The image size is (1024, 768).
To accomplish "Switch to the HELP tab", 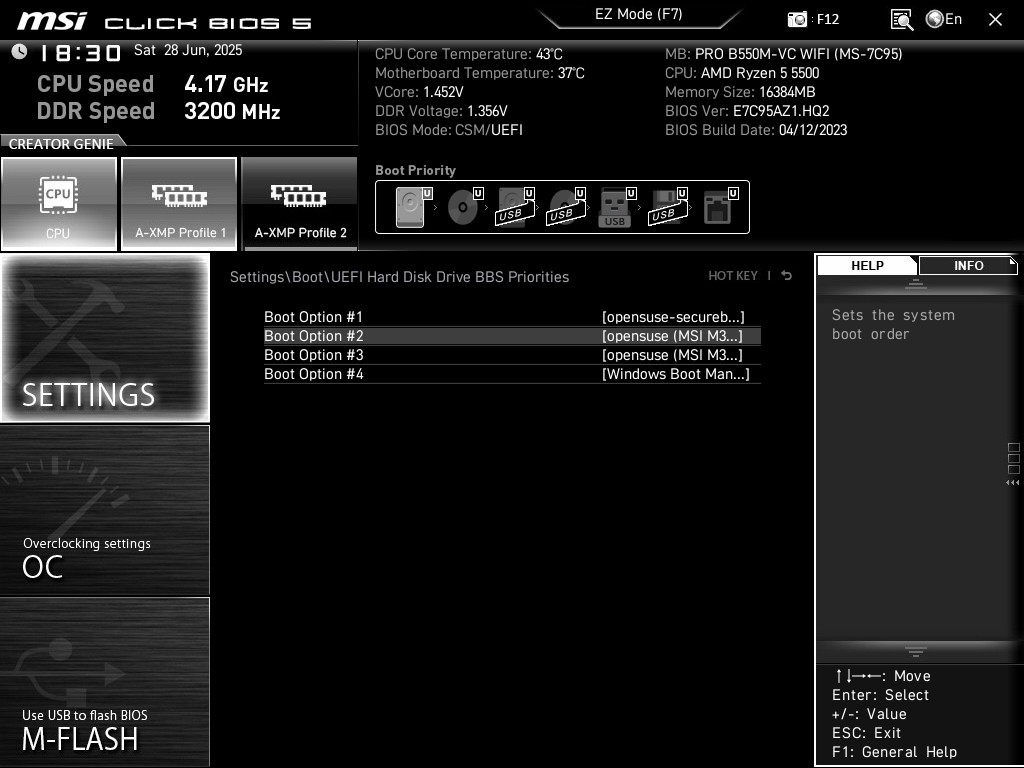I will click(867, 265).
